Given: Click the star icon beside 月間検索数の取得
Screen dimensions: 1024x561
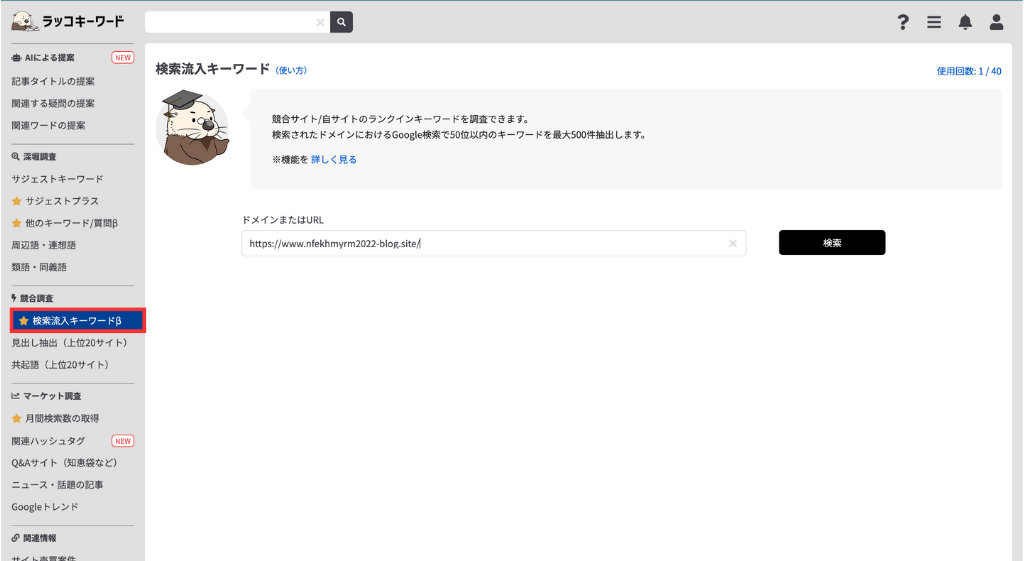Looking at the screenshot, I should [16, 419].
